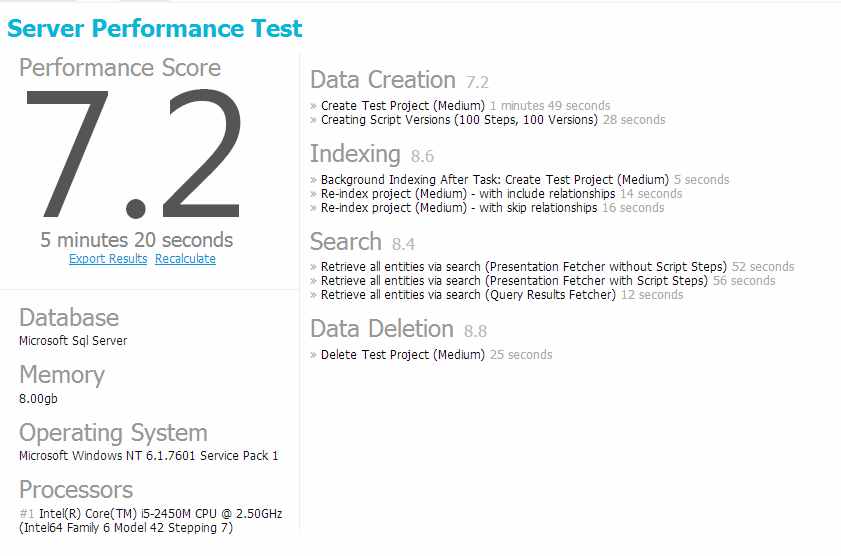Click the Operating System heading
The height and width of the screenshot is (556, 841).
point(113,433)
